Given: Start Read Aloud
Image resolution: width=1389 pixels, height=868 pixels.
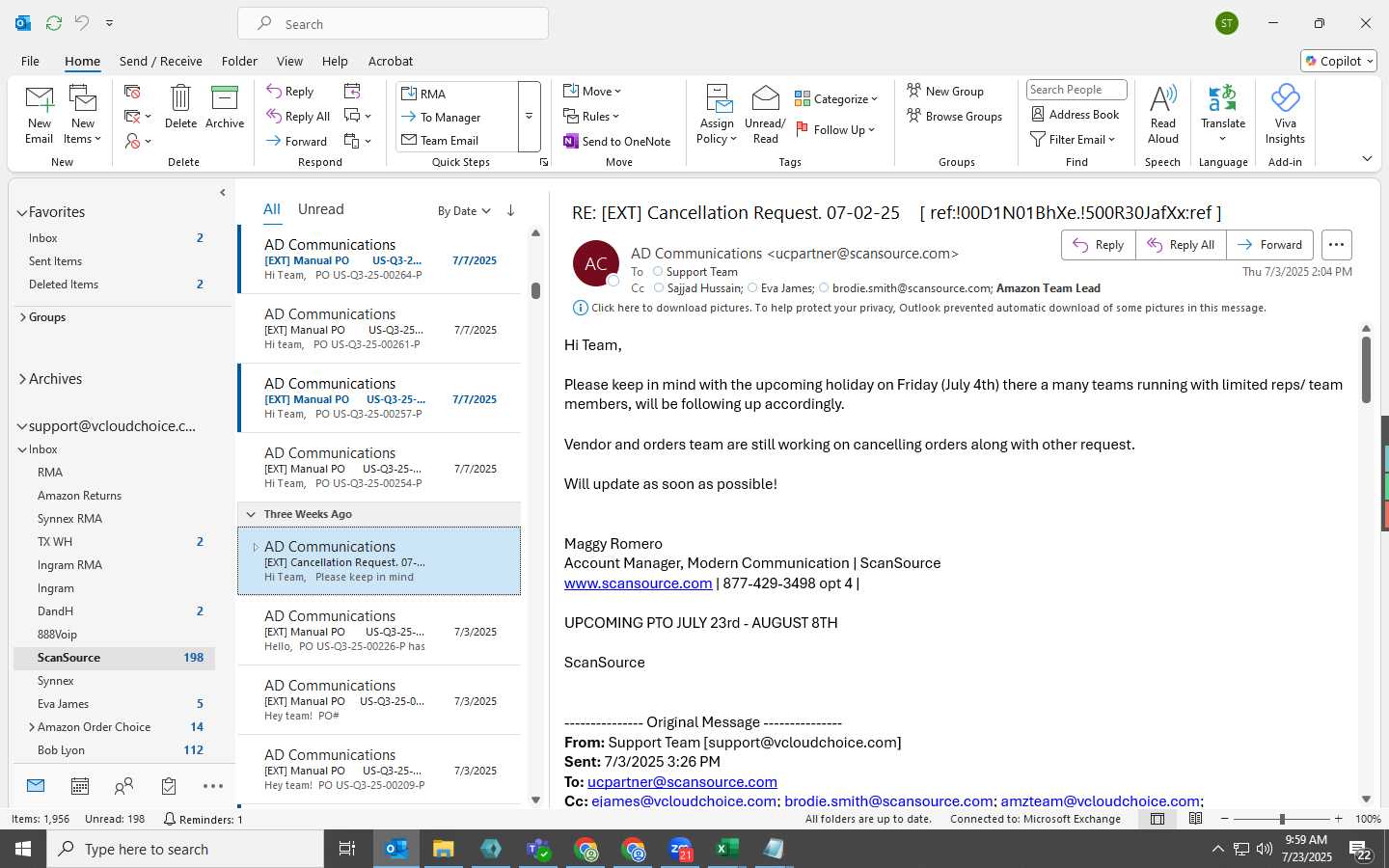Looking at the screenshot, I should 1163,115.
